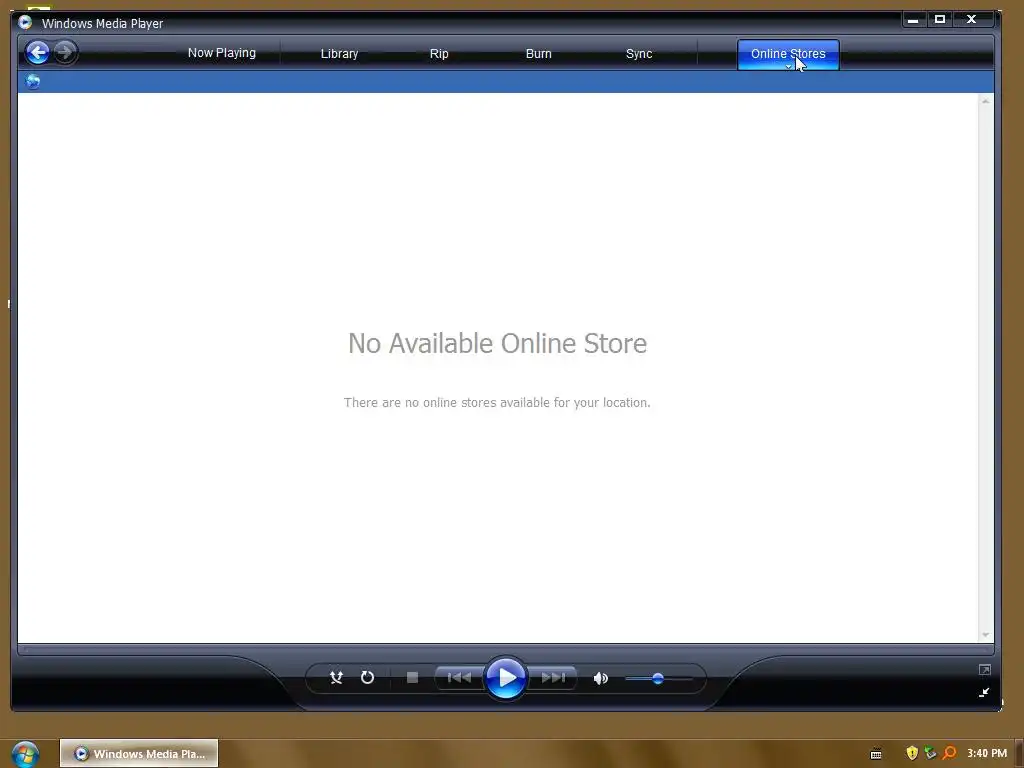Click the 3:40 PM clock

987,753
